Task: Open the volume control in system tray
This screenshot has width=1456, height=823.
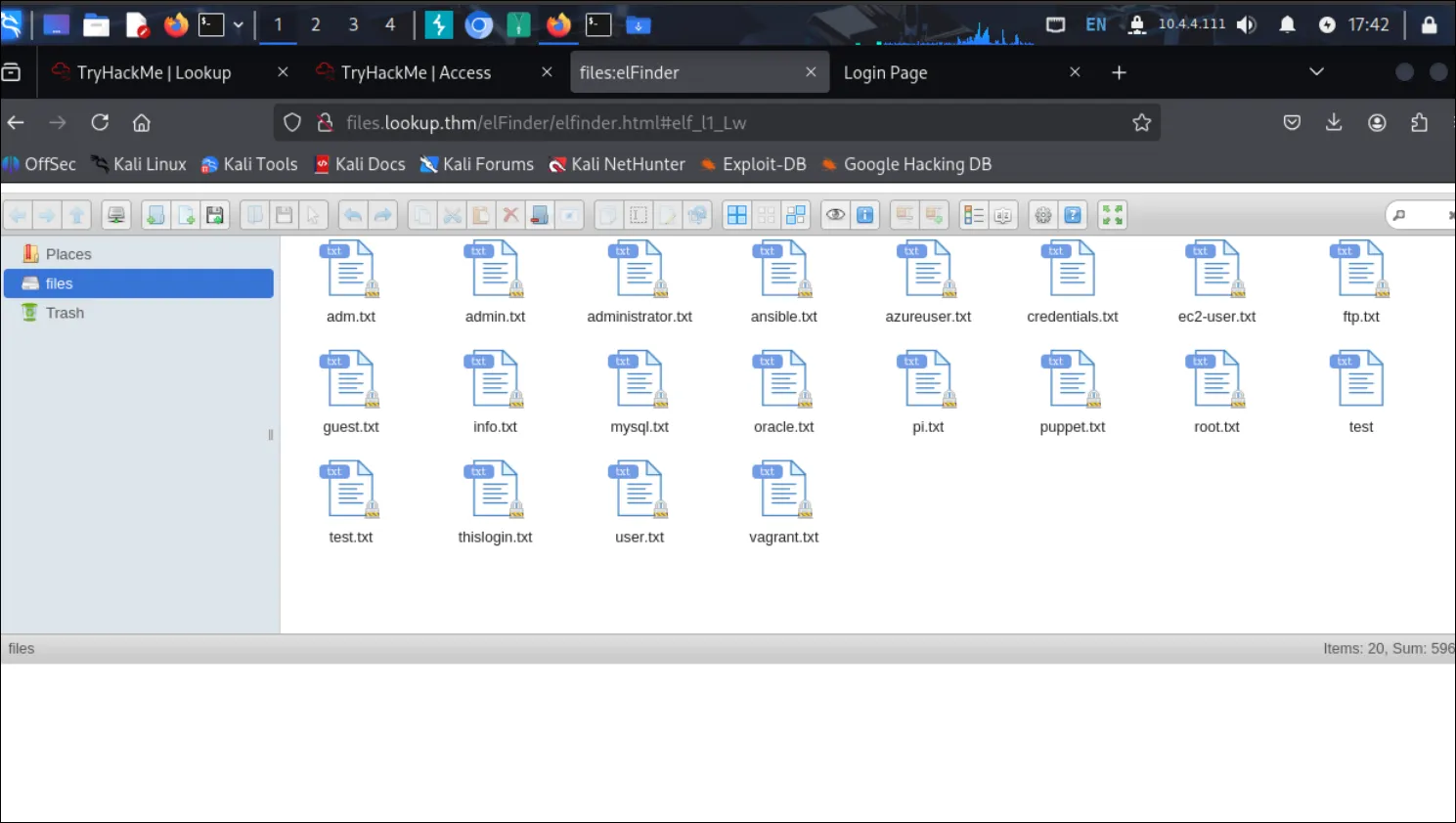Action: [x=1246, y=24]
